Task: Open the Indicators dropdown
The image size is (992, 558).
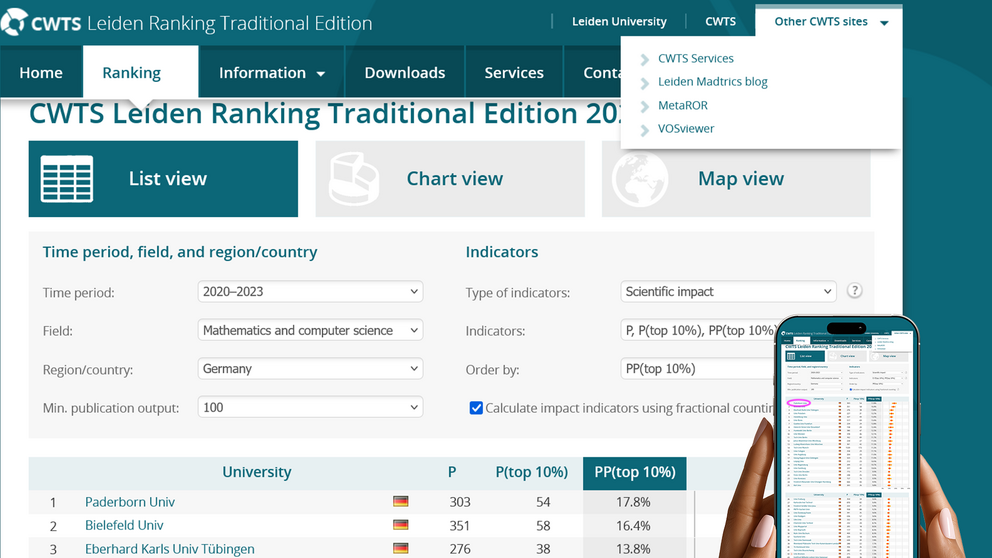Action: click(x=698, y=330)
